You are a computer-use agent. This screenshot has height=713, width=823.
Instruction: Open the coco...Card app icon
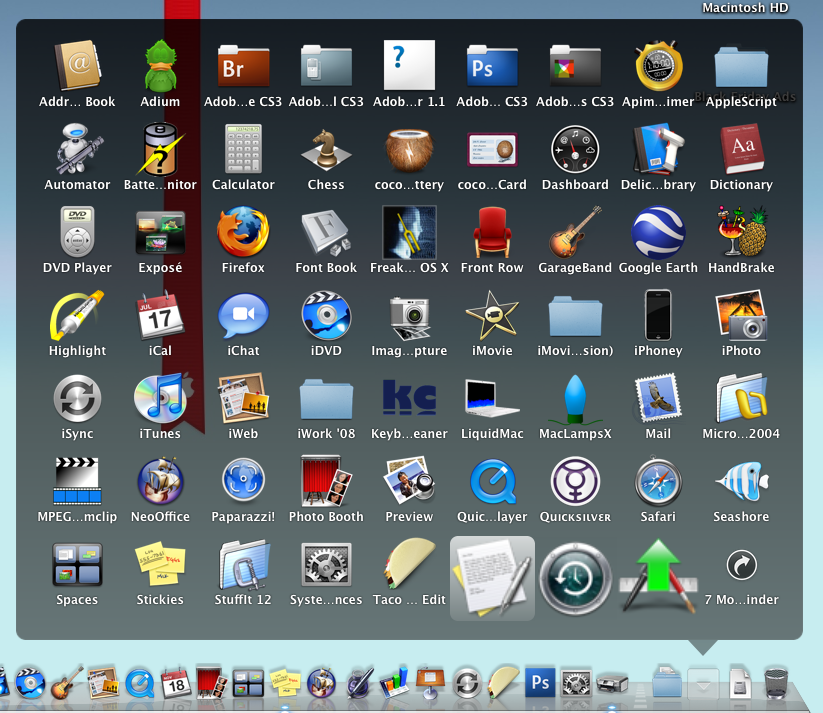click(492, 149)
